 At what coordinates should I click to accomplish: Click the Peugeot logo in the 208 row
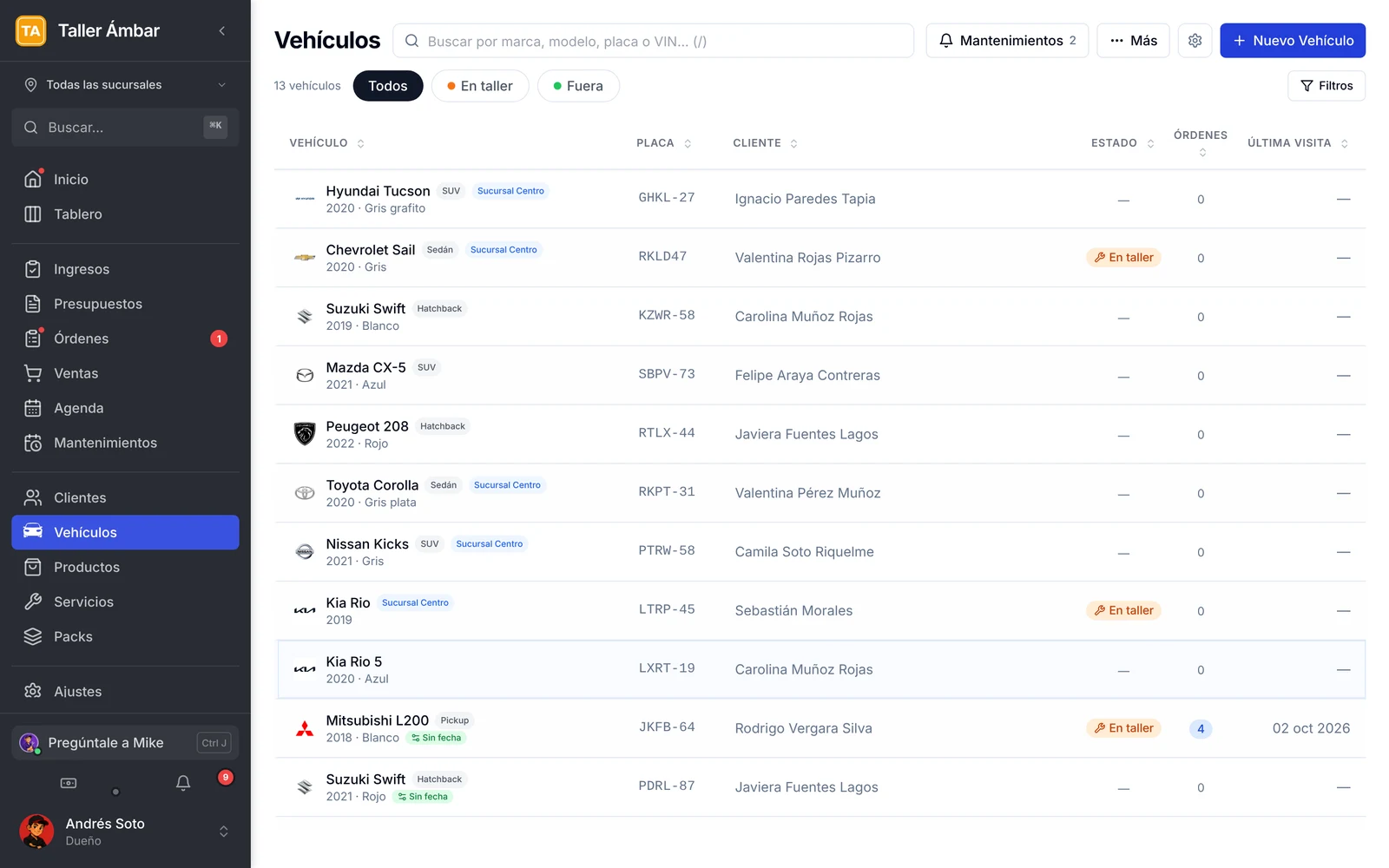(x=305, y=434)
